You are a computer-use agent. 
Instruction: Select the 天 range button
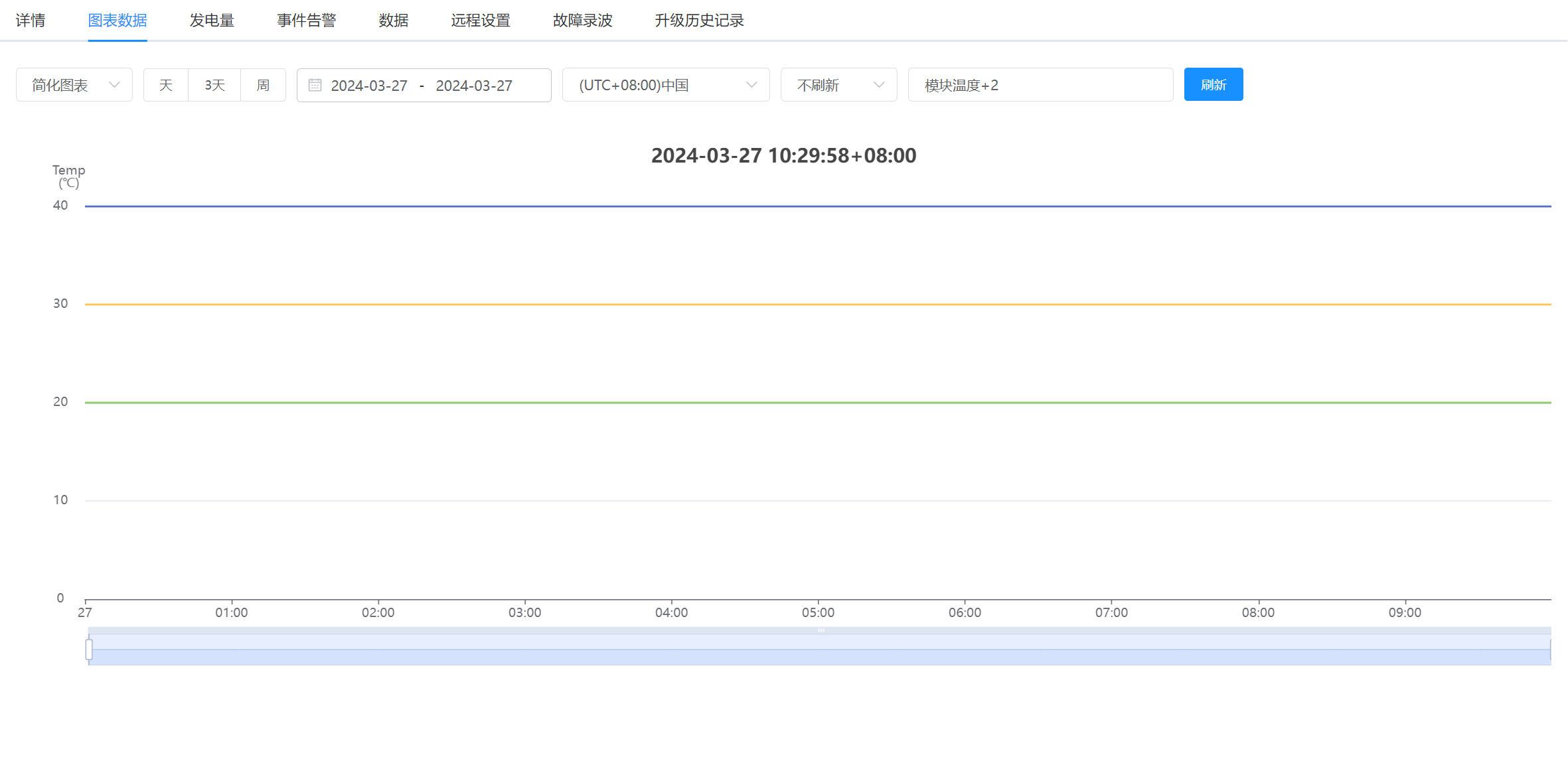[x=166, y=85]
